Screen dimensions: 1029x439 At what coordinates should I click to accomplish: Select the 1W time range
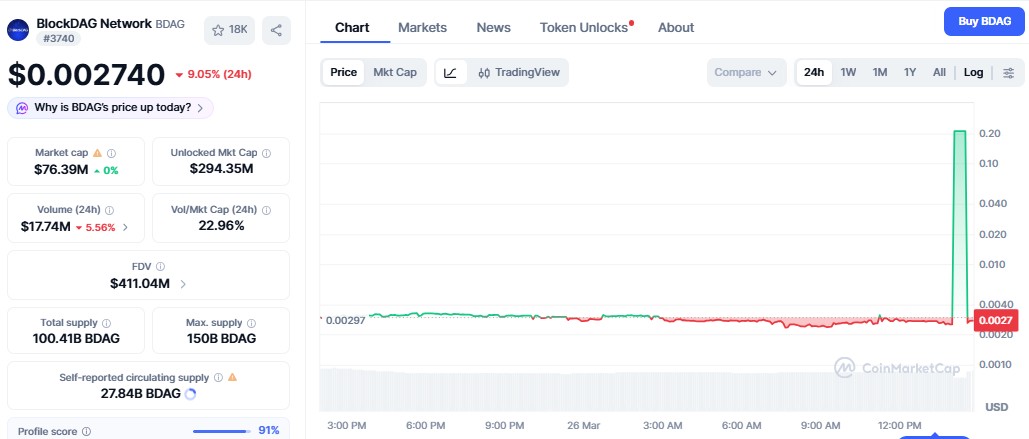click(849, 72)
